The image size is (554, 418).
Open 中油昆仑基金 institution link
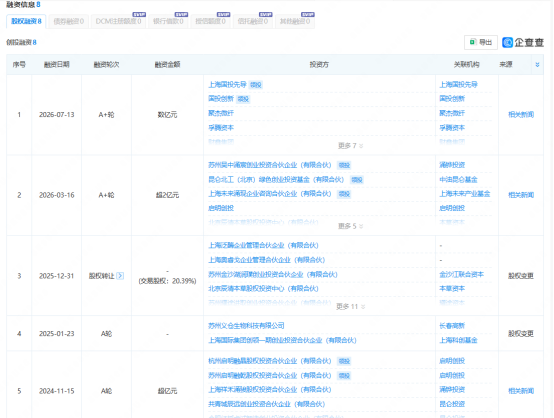coord(458,179)
